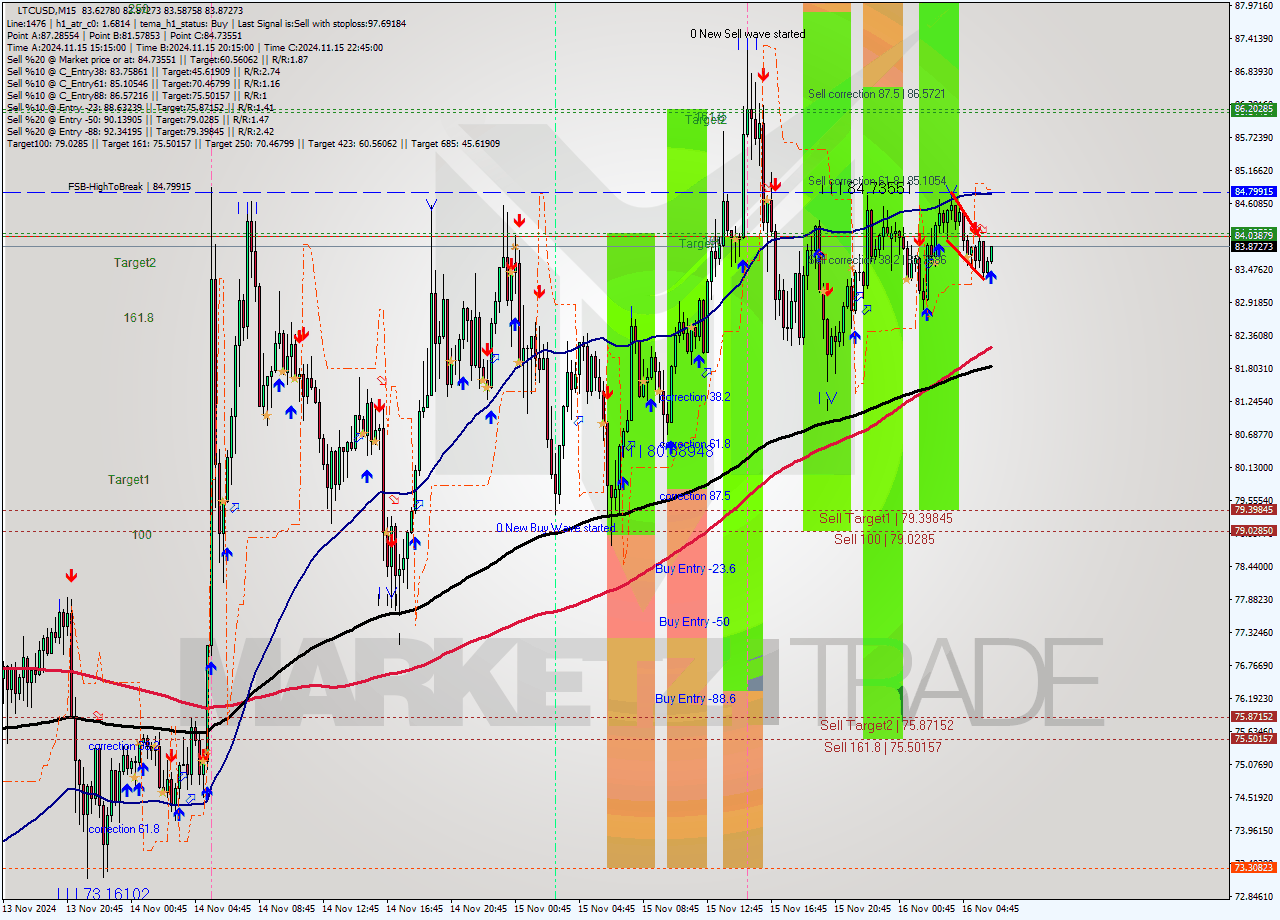Select the red 75.87152 price tag on axis

[1253, 717]
